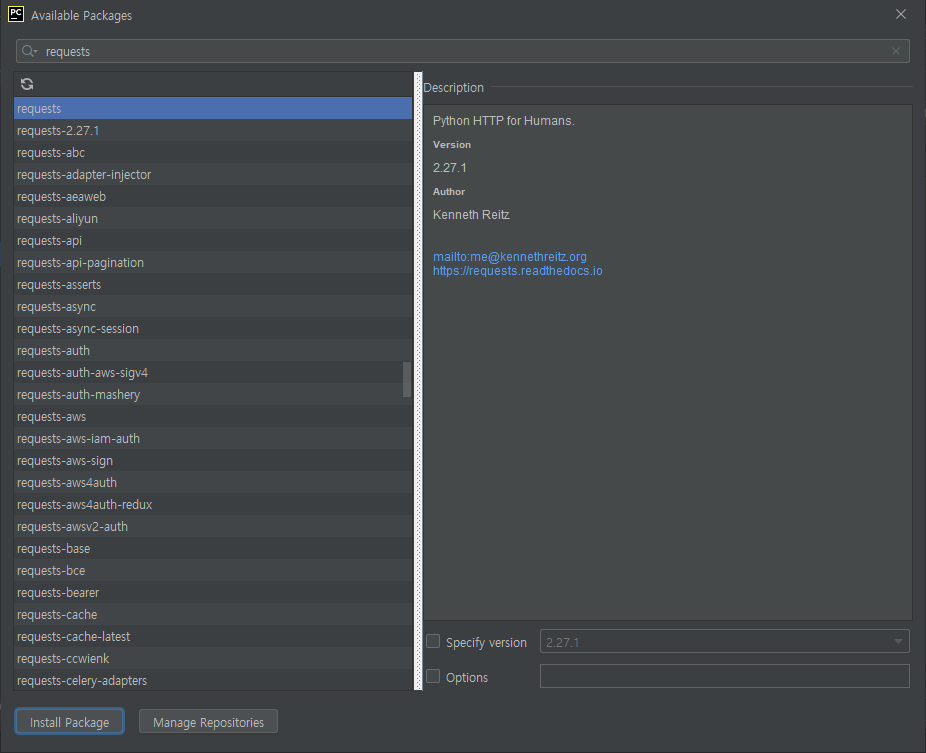Enable the Specify version checkbox
Image resolution: width=926 pixels, height=753 pixels.
point(433,641)
